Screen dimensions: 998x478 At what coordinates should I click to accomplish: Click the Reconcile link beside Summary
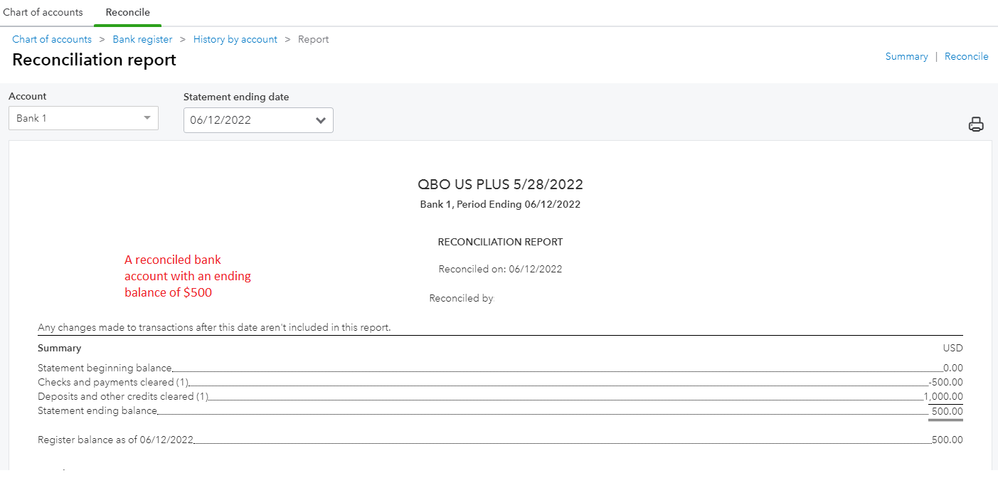coord(966,57)
